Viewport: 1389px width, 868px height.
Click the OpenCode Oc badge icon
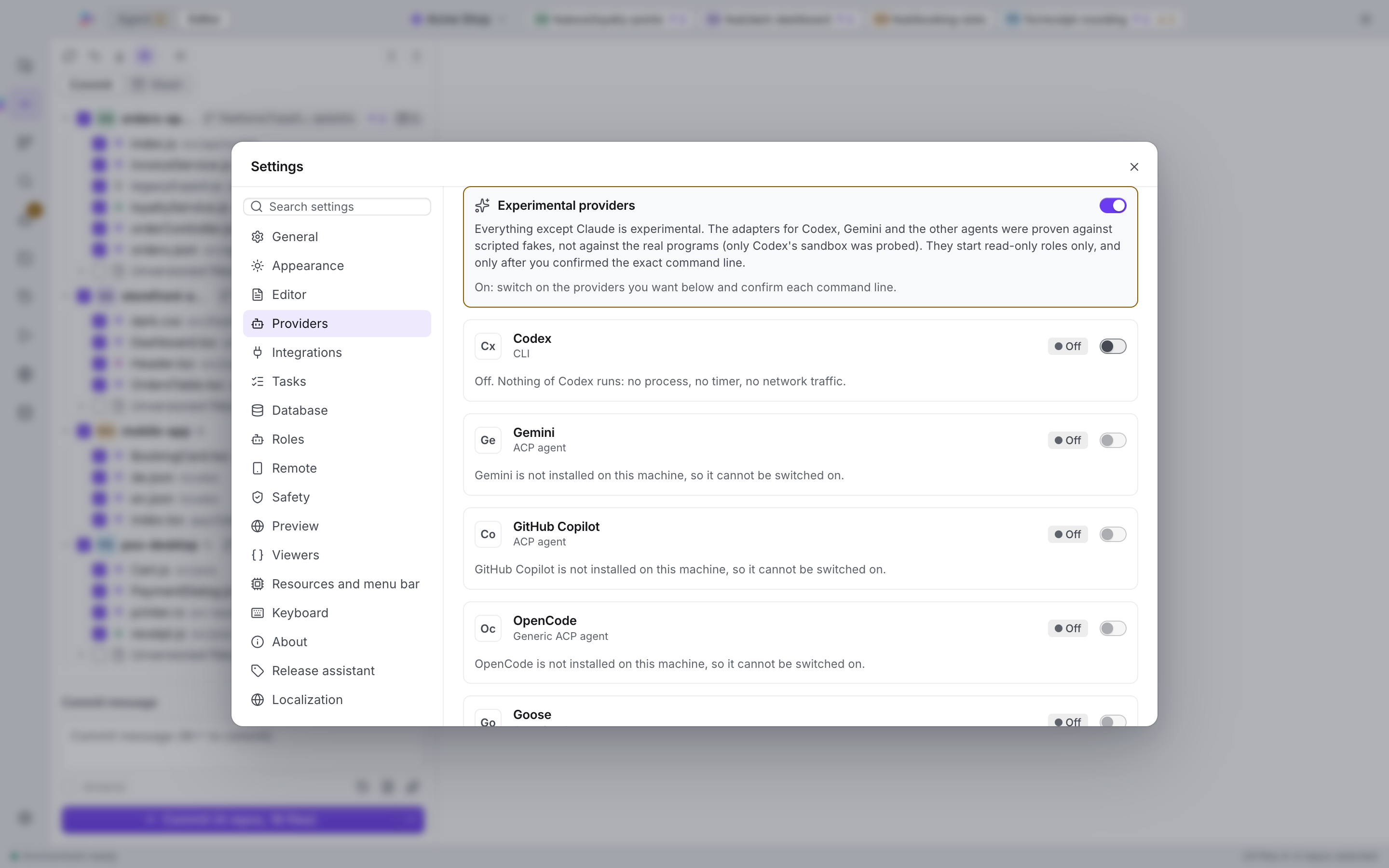488,629
